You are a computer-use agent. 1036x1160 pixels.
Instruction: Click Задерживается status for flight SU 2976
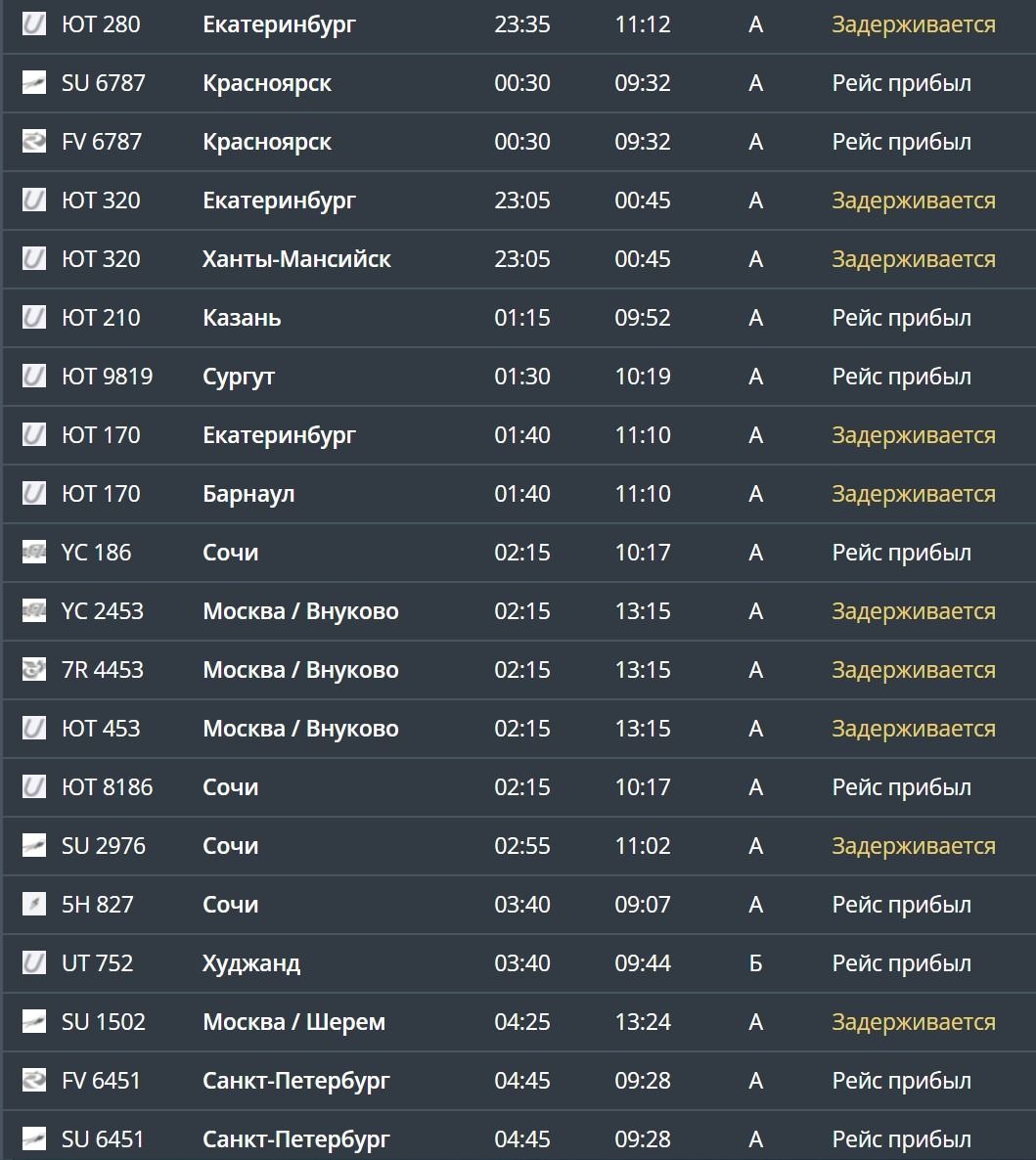click(x=914, y=846)
